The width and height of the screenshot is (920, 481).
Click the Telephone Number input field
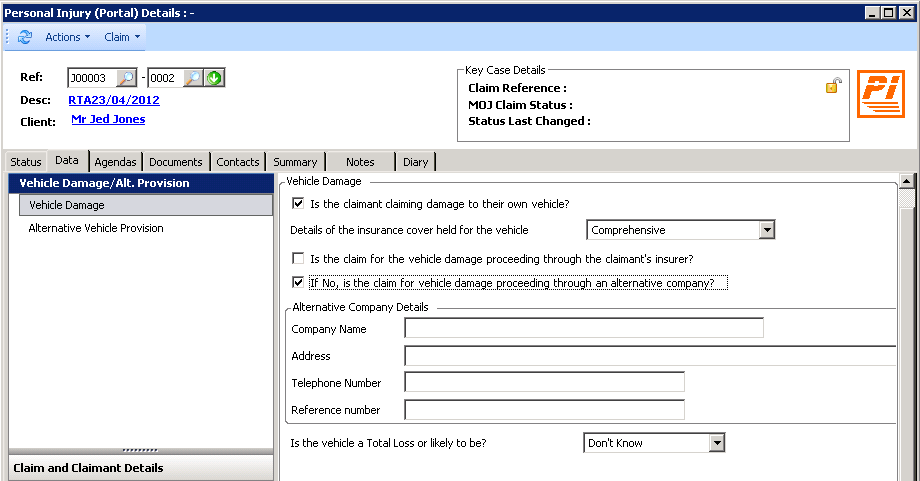tap(544, 382)
